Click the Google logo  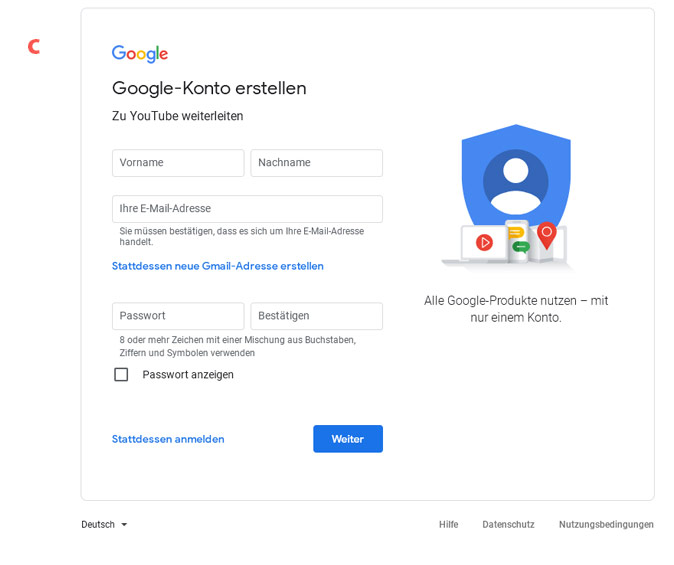click(140, 54)
